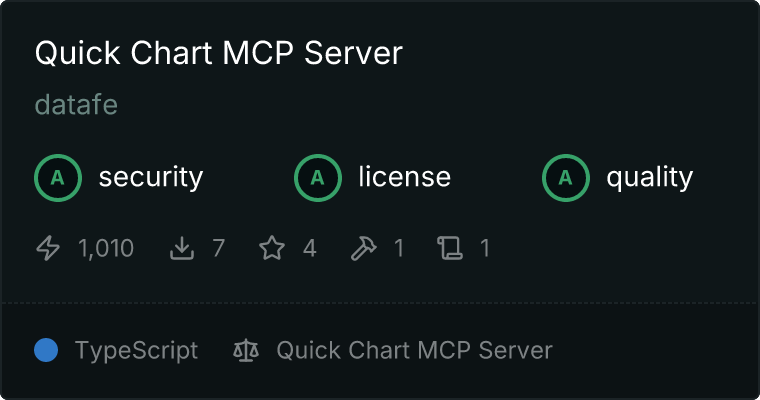Click the Quick Chart MCP Server license text
760x400 pixels.
tap(414, 350)
